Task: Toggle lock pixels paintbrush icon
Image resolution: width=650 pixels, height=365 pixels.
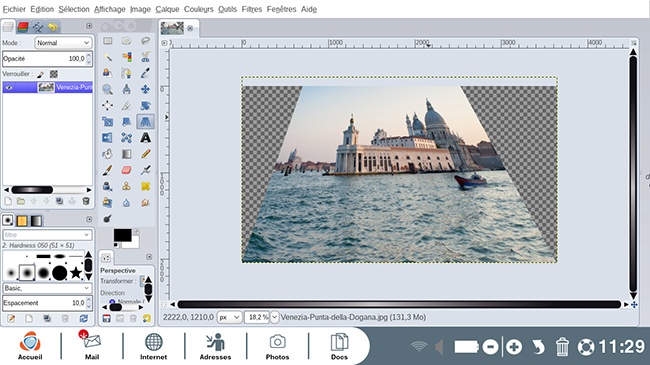Action: click(x=40, y=74)
